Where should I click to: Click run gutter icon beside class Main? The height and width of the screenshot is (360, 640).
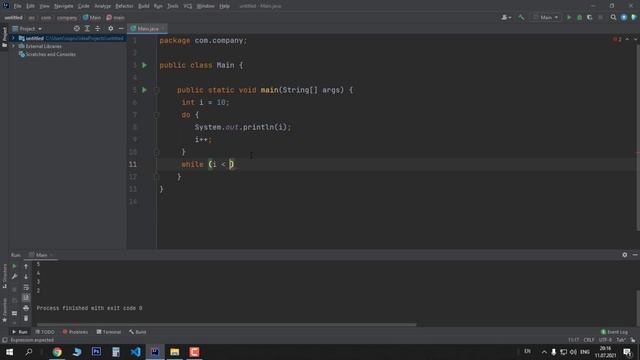pos(144,65)
